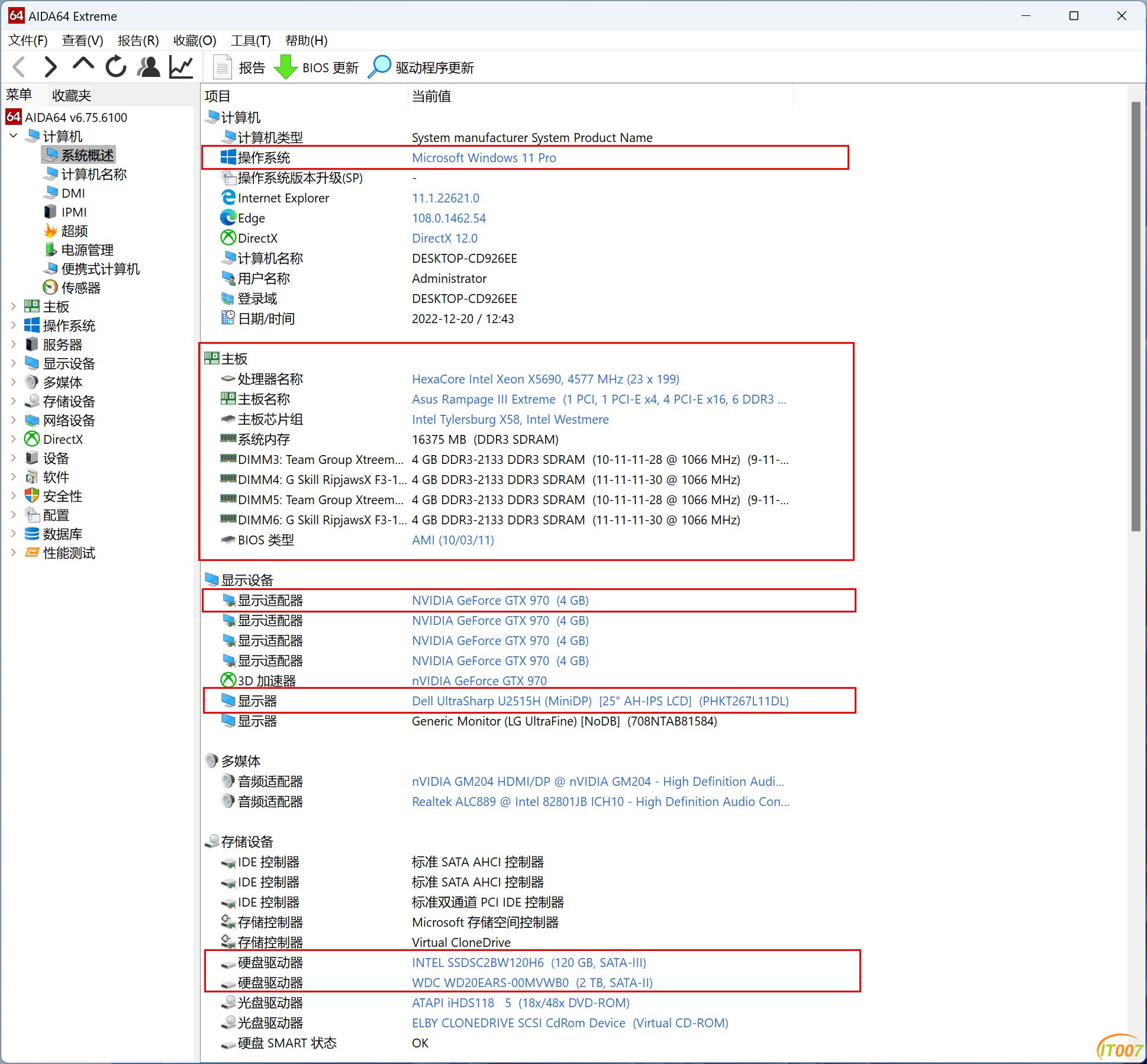1147x1064 pixels.
Task: Refresh the report with the Refresh icon
Action: pyautogui.click(x=116, y=67)
